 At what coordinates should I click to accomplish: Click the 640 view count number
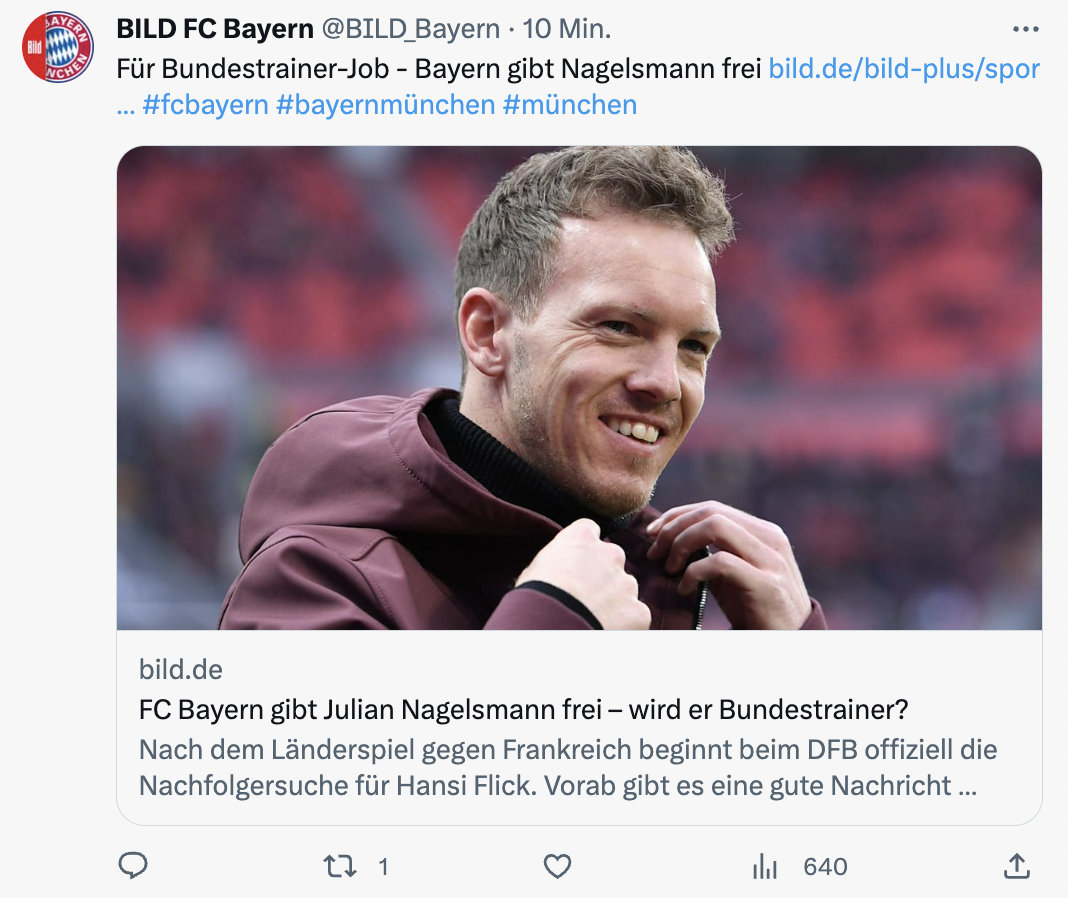pos(825,867)
